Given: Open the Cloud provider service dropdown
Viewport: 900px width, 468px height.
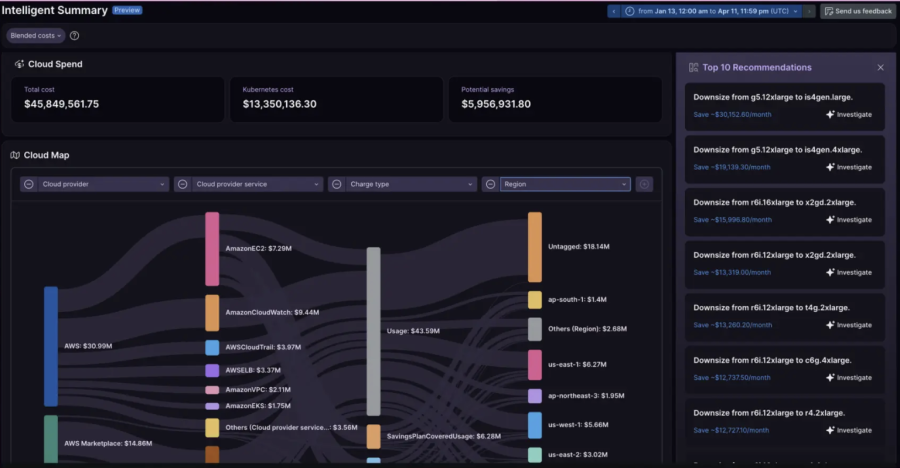Looking at the screenshot, I should click(x=257, y=184).
